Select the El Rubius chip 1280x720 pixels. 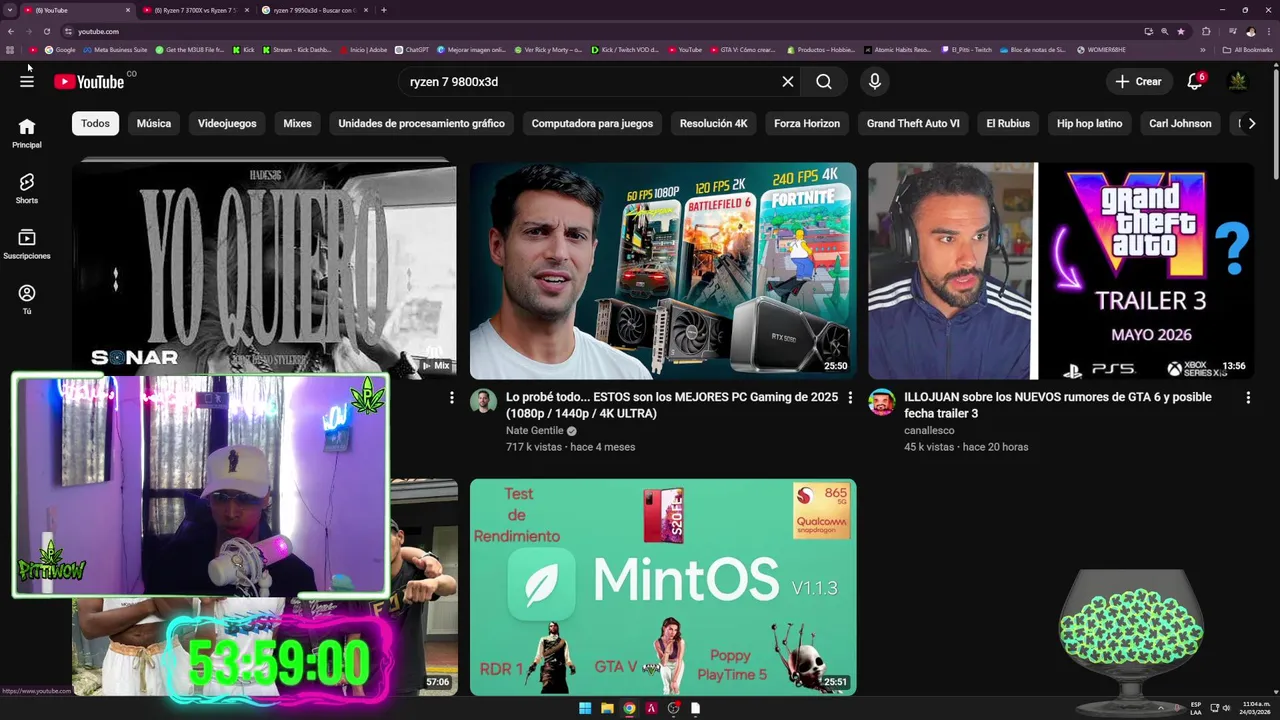tap(1008, 123)
